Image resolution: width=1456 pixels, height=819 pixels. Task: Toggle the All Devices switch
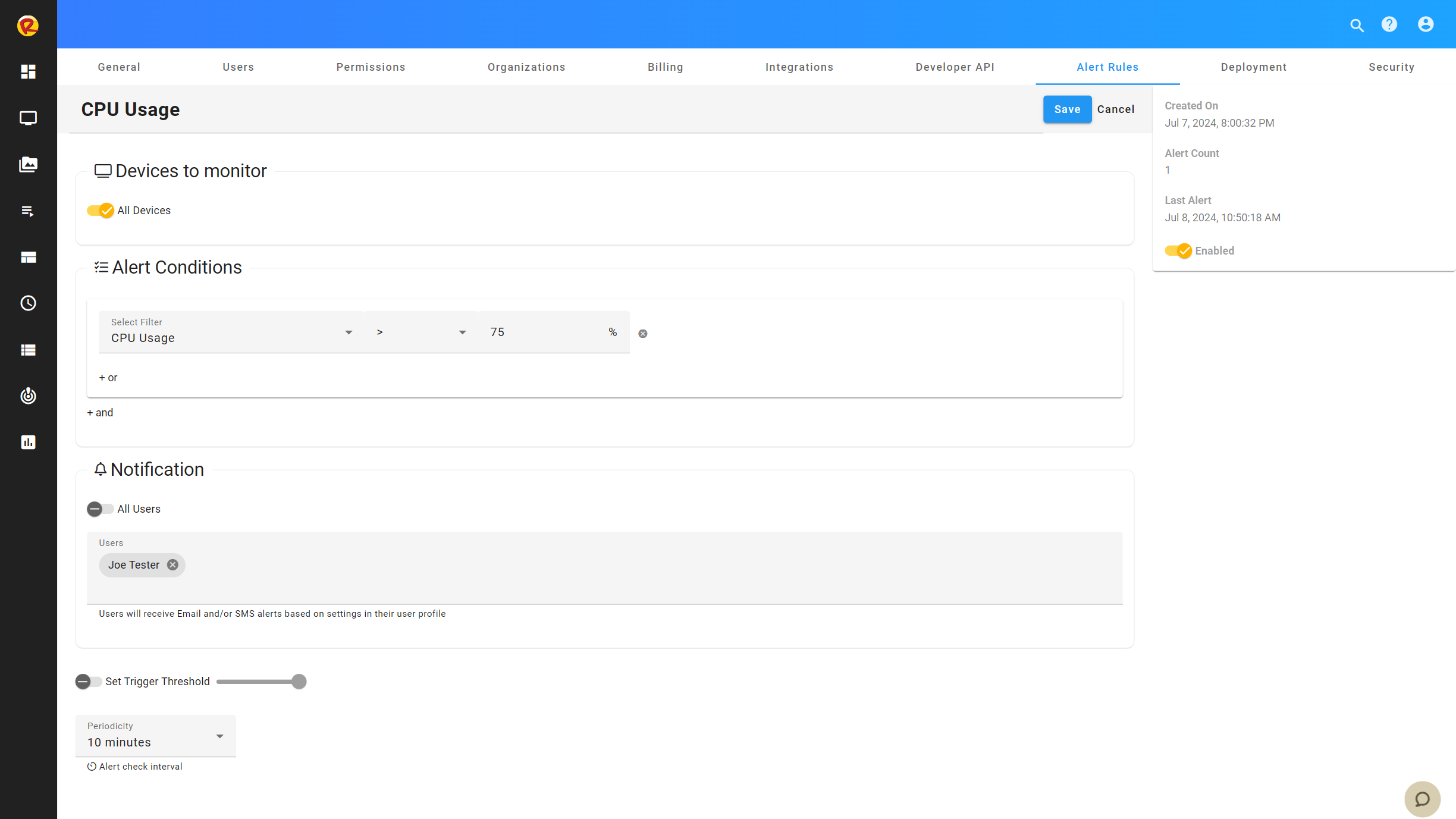tap(101, 211)
